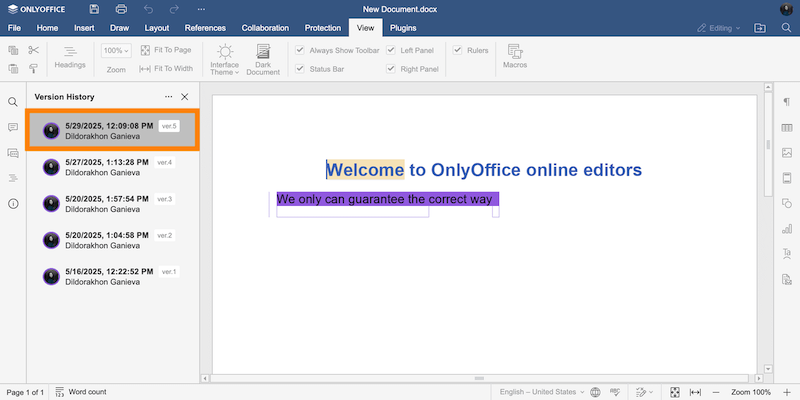Uncheck the Rulers checkbox
Image resolution: width=800 pixels, height=400 pixels.
[458, 49]
